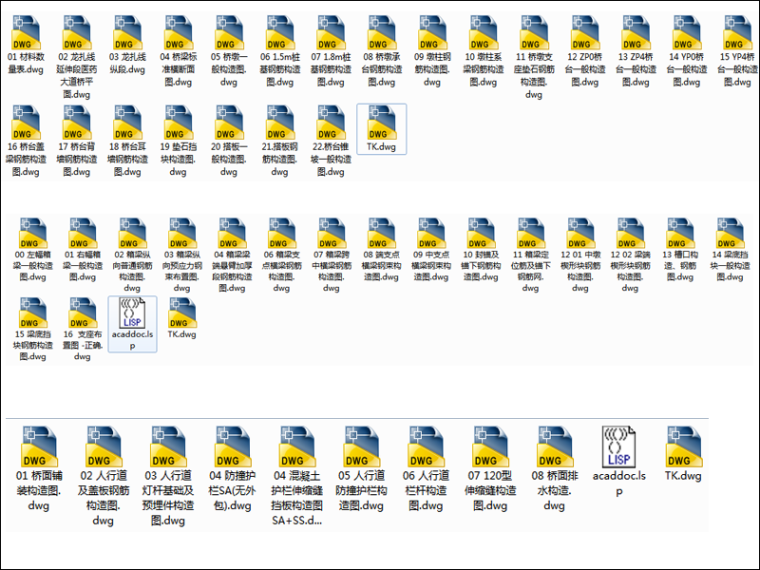Click the 00 左幅箱梁一般构造图.dwg file
Screen dimensions: 760x570
pyautogui.click(x=28, y=234)
